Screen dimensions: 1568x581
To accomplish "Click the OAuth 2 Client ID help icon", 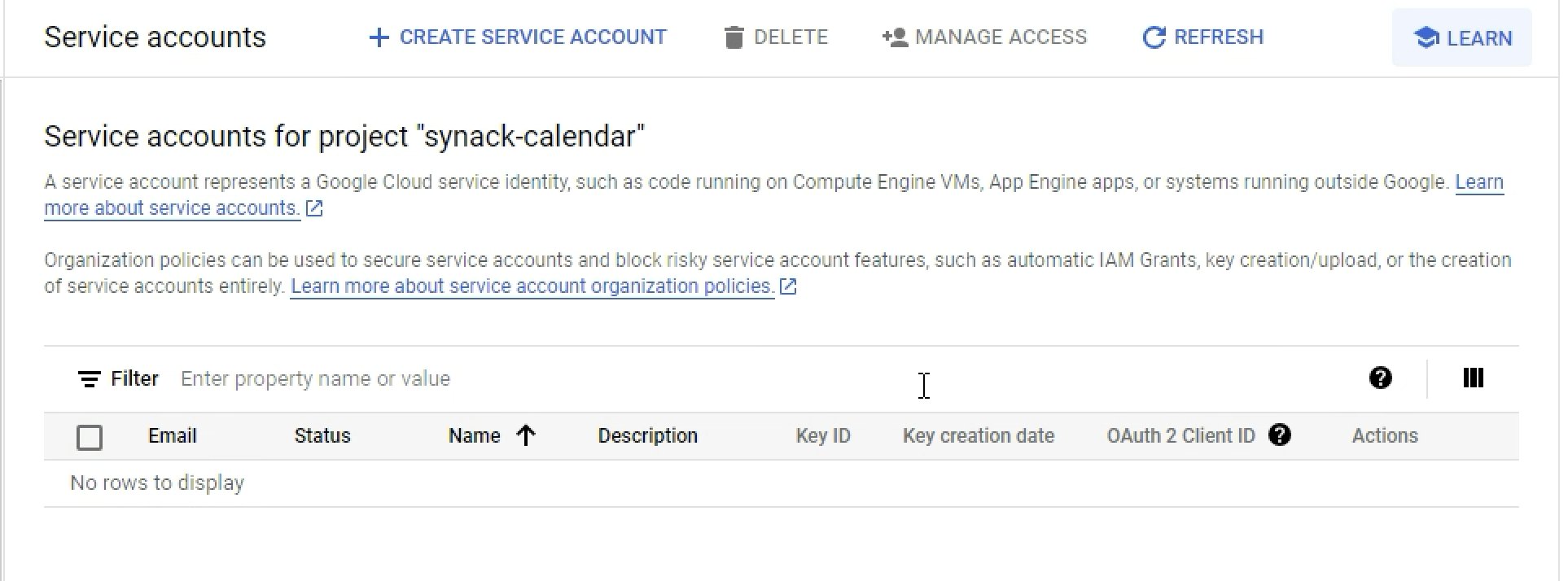I will (x=1280, y=435).
